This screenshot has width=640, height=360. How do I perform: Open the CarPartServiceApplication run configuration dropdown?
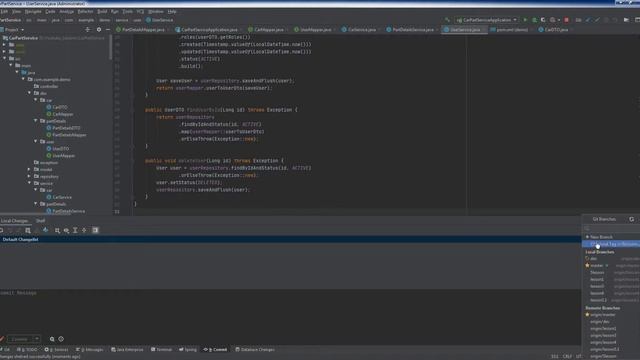click(487, 20)
